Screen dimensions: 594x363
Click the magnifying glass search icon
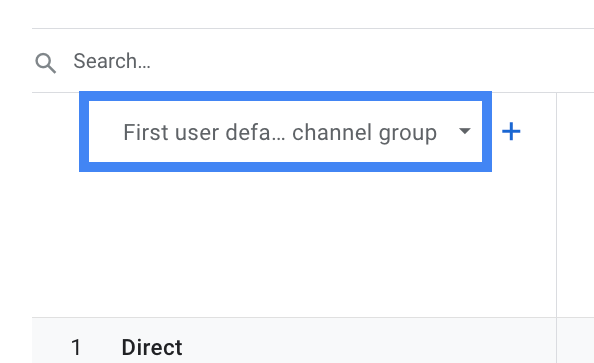(45, 63)
